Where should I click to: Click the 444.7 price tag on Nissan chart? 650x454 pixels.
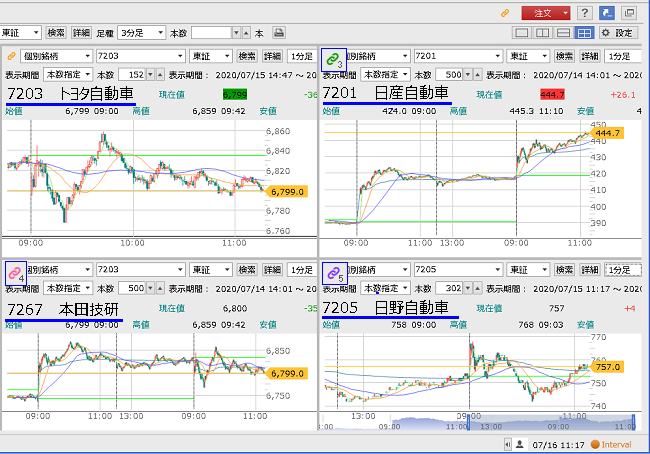tap(606, 133)
